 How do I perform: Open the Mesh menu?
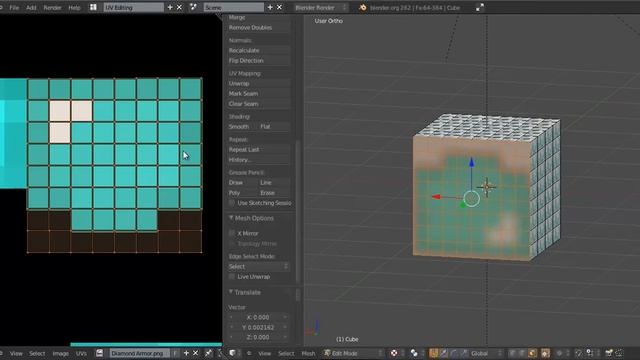[x=308, y=353]
